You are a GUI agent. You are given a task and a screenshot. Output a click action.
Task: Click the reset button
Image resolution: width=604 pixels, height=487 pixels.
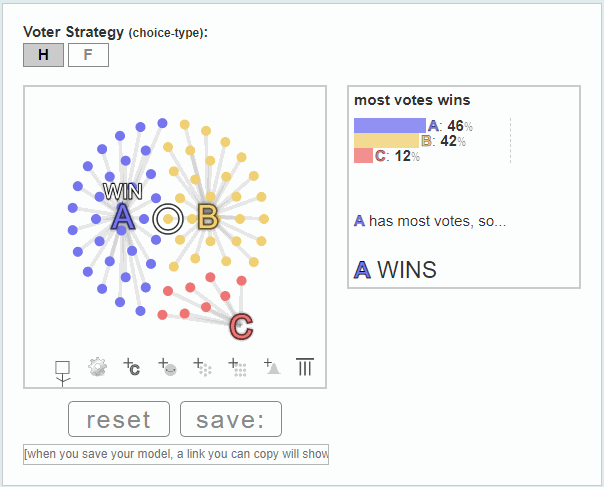point(119,419)
